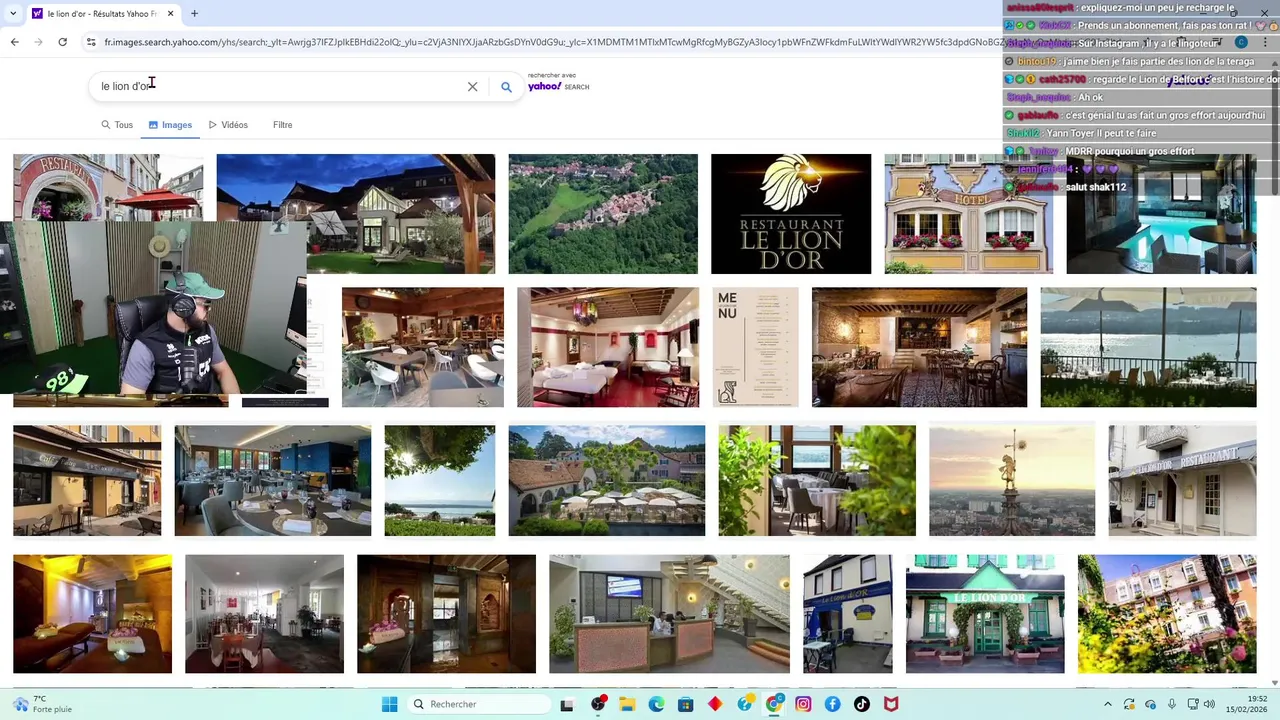Switch to the Tous results tab
The image size is (1280, 720).
pyautogui.click(x=117, y=125)
